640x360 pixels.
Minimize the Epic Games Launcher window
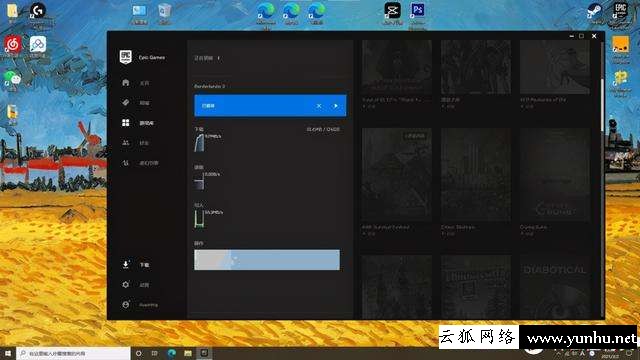pos(571,36)
